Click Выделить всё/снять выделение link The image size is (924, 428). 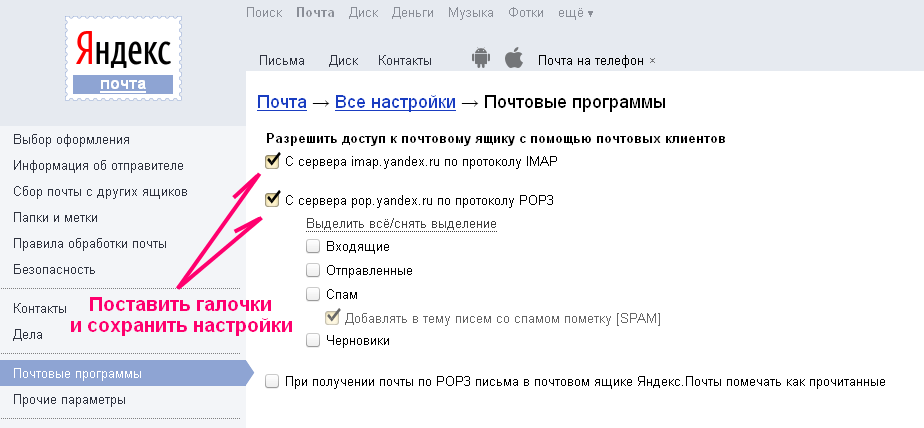[401, 224]
